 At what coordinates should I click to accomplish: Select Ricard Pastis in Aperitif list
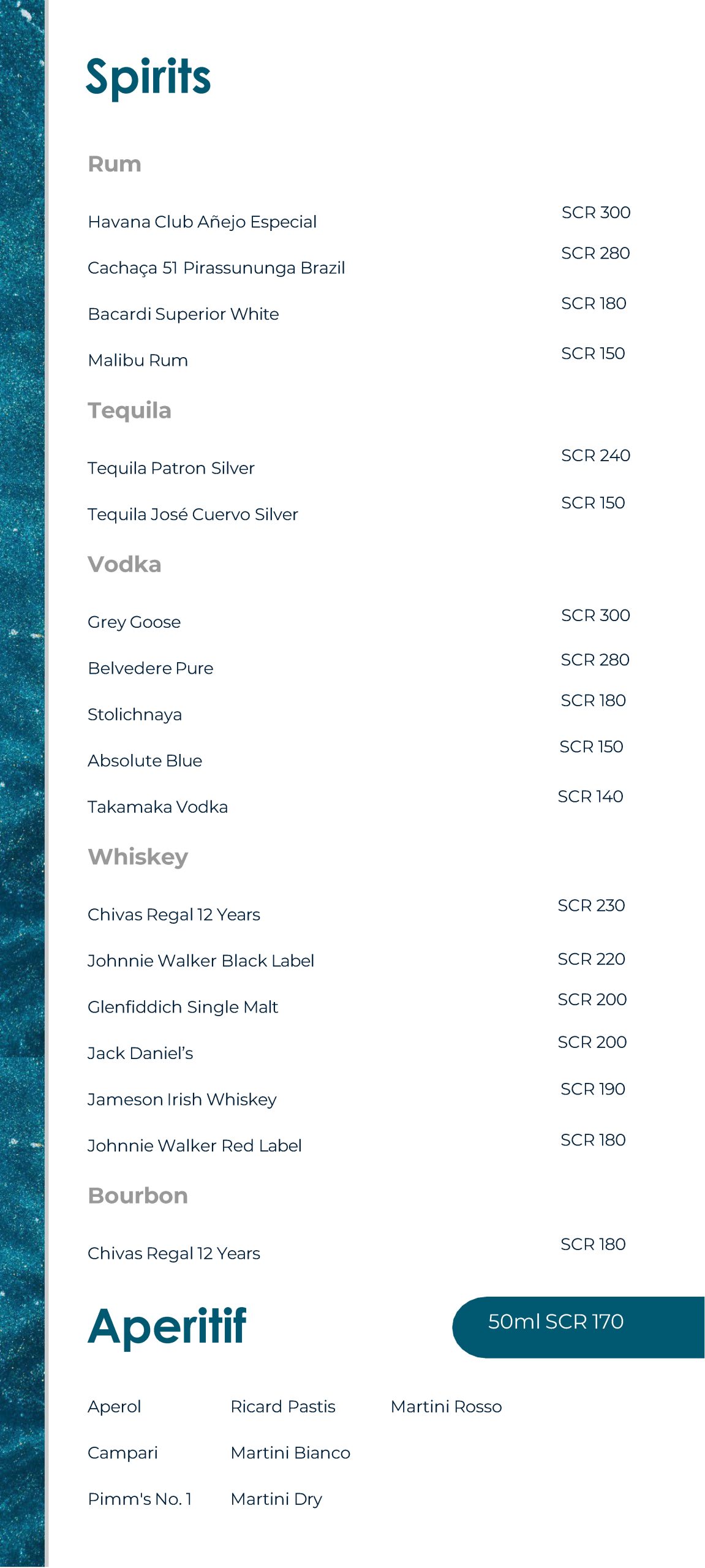coord(283,1406)
